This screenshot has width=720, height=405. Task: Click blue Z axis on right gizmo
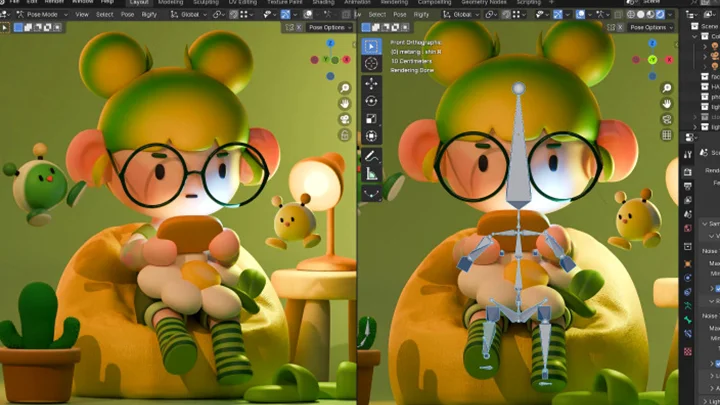coord(652,43)
